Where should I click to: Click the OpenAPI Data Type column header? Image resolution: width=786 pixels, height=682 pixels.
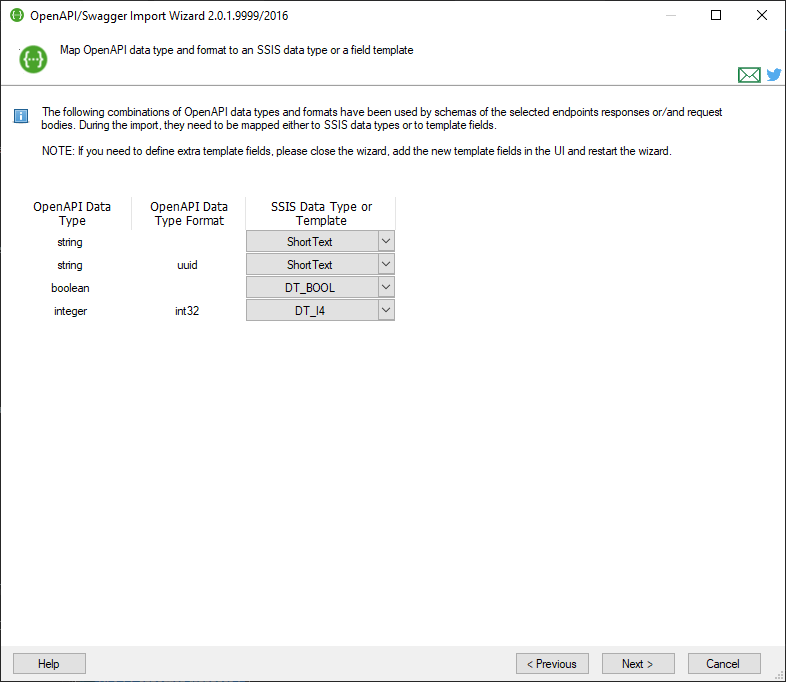[x=72, y=213]
